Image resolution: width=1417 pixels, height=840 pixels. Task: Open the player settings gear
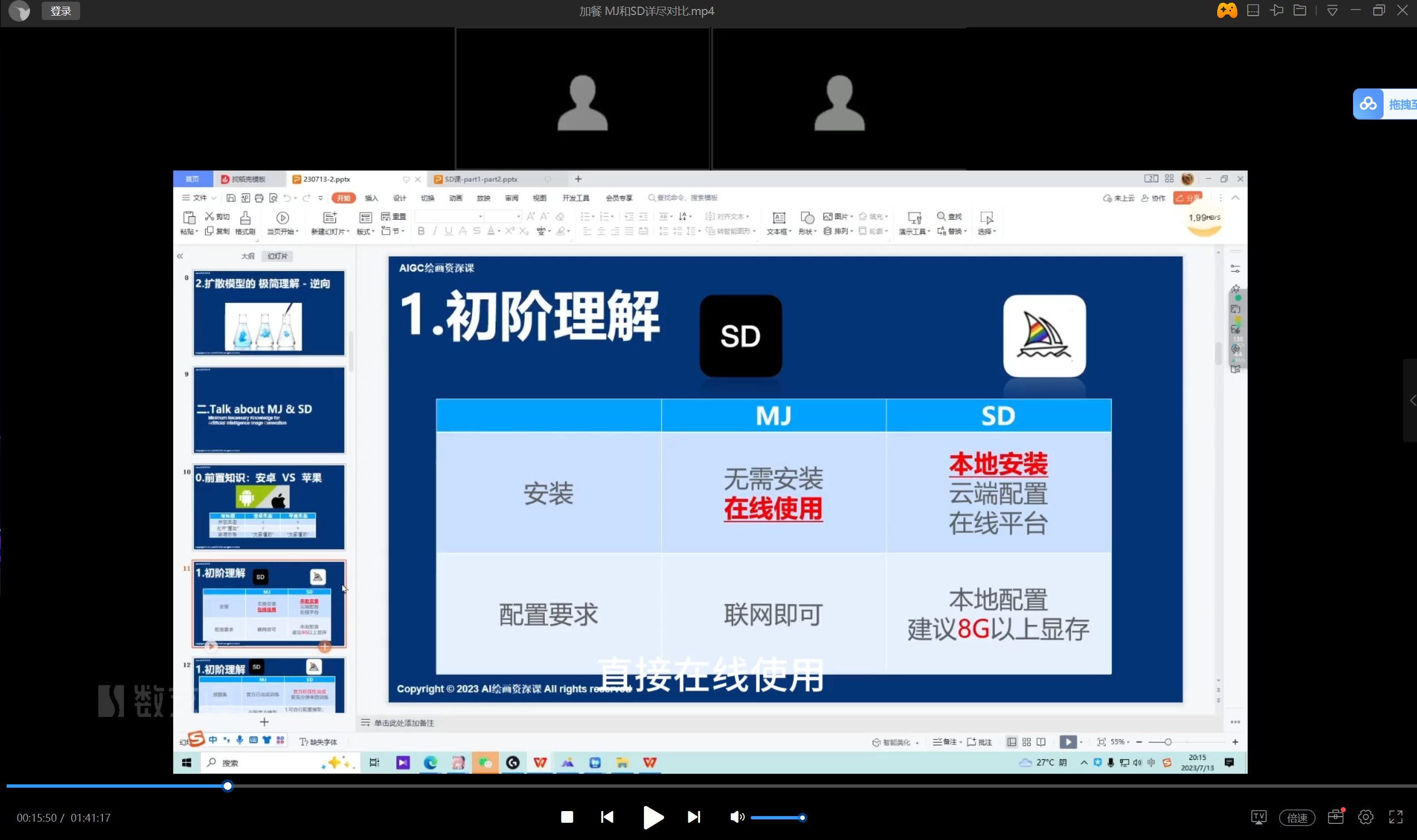tap(1365, 817)
